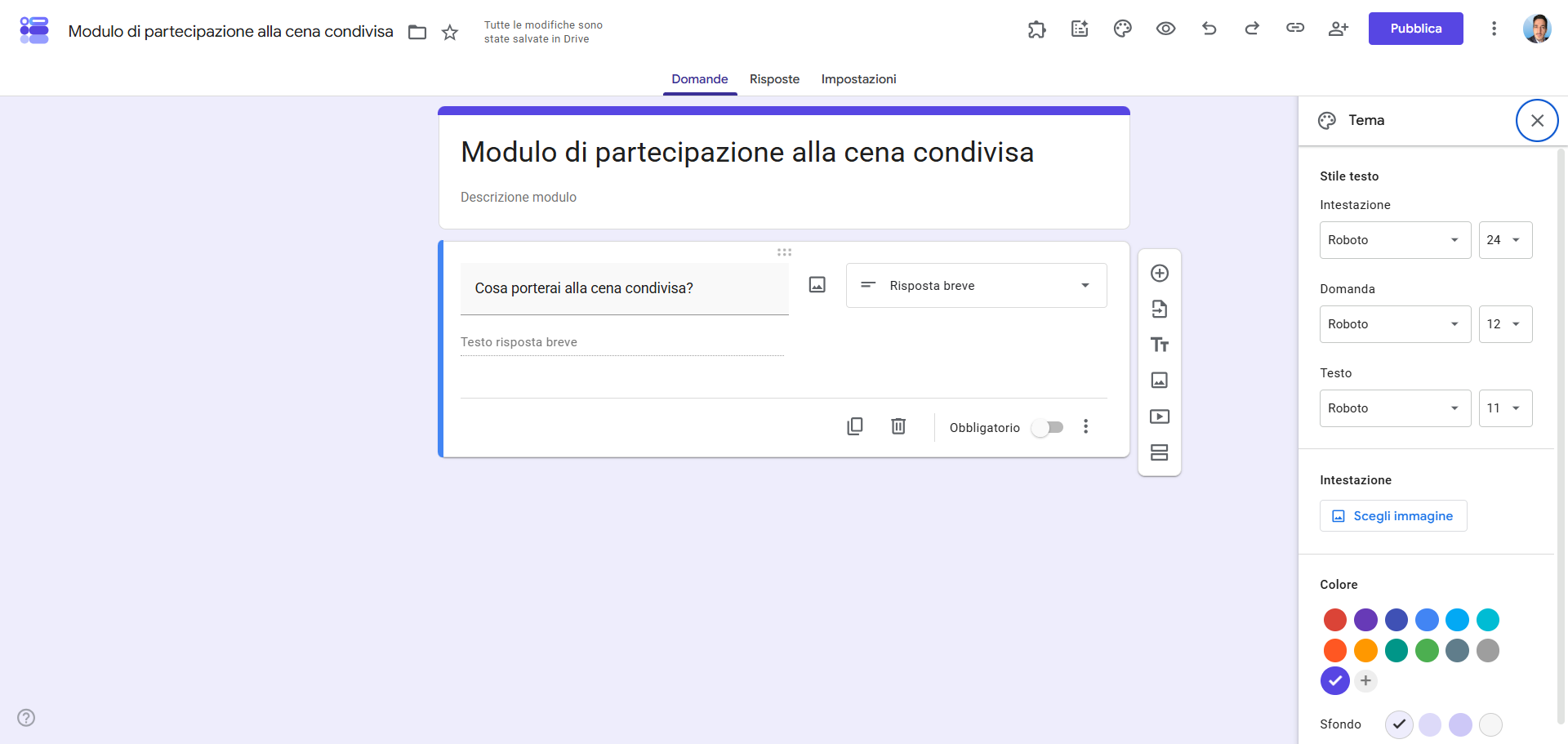
Task: Toggle the Obbligatorio switch
Action: coord(1047,427)
